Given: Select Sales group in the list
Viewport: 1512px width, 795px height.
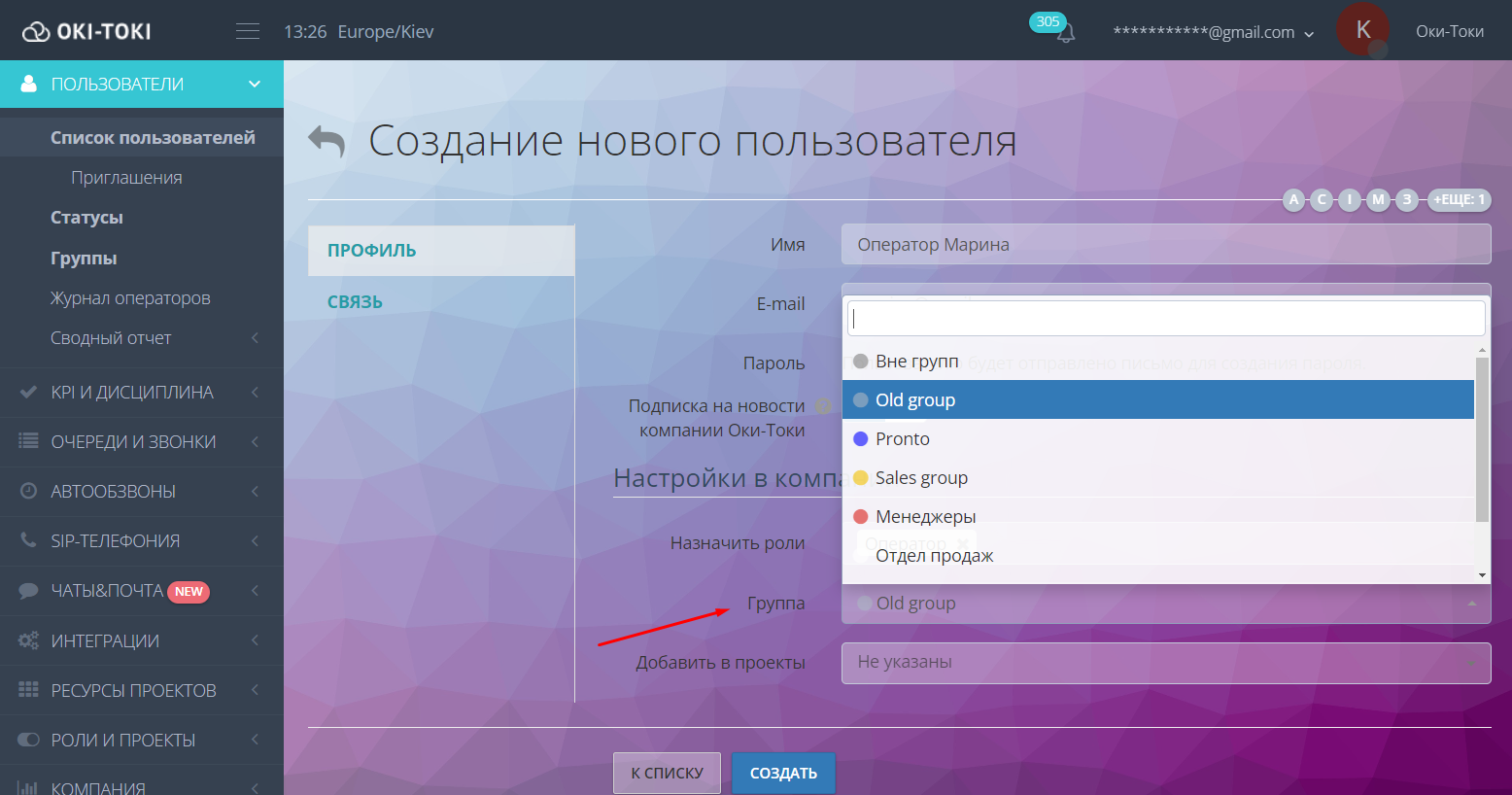Looking at the screenshot, I should [1158, 477].
